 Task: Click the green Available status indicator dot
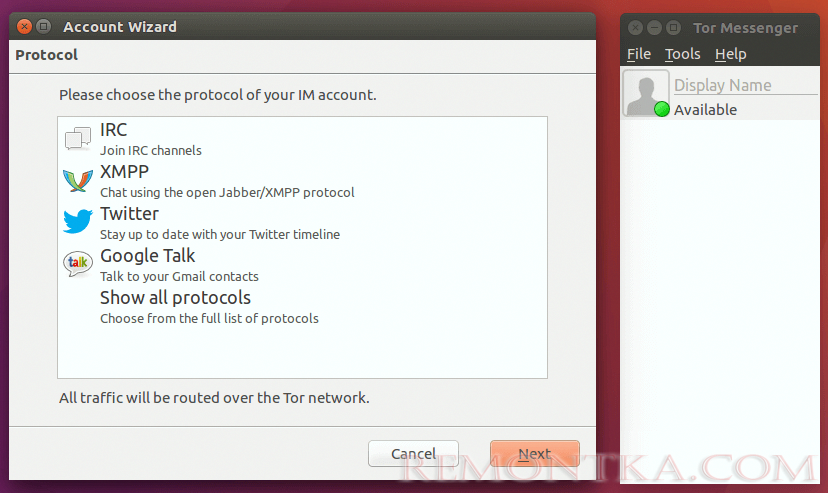point(662,109)
